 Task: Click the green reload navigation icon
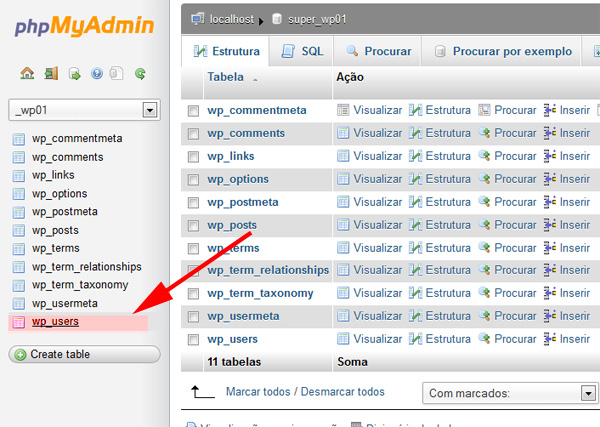pyautogui.click(x=141, y=73)
